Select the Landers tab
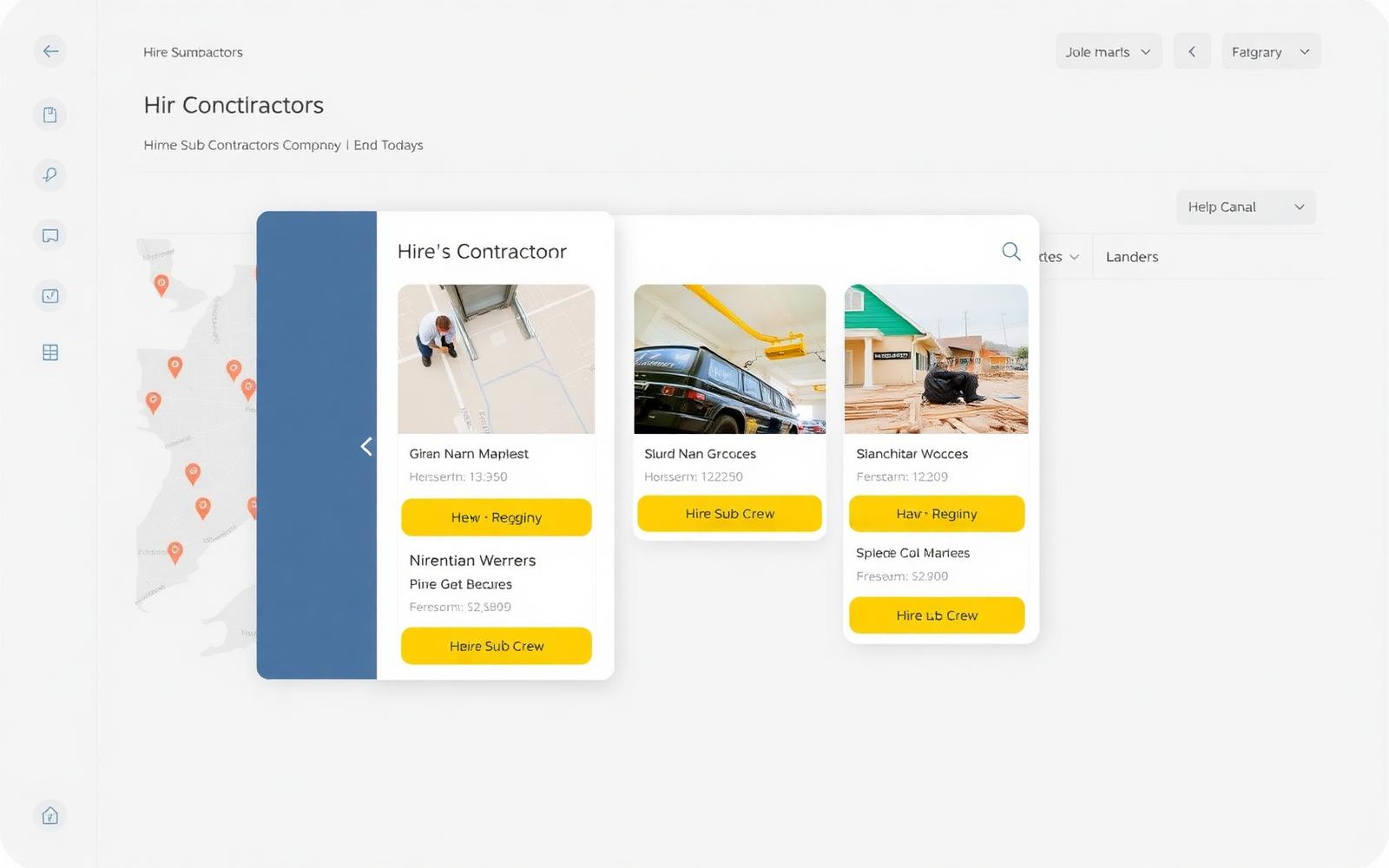Screen dimensions: 1389x868 pyautogui.click(x=1132, y=257)
